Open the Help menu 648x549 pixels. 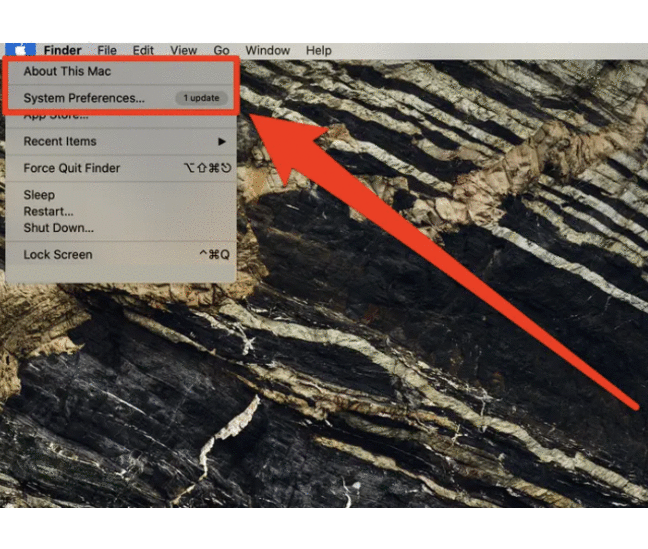tap(318, 51)
